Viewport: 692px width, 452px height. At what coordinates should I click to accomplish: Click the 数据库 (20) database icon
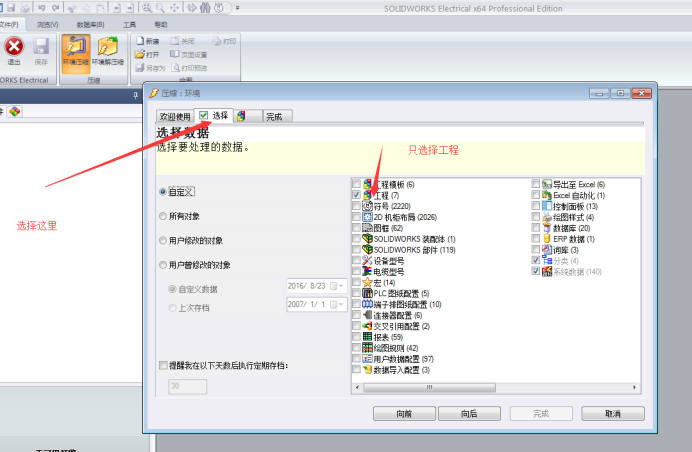point(547,228)
